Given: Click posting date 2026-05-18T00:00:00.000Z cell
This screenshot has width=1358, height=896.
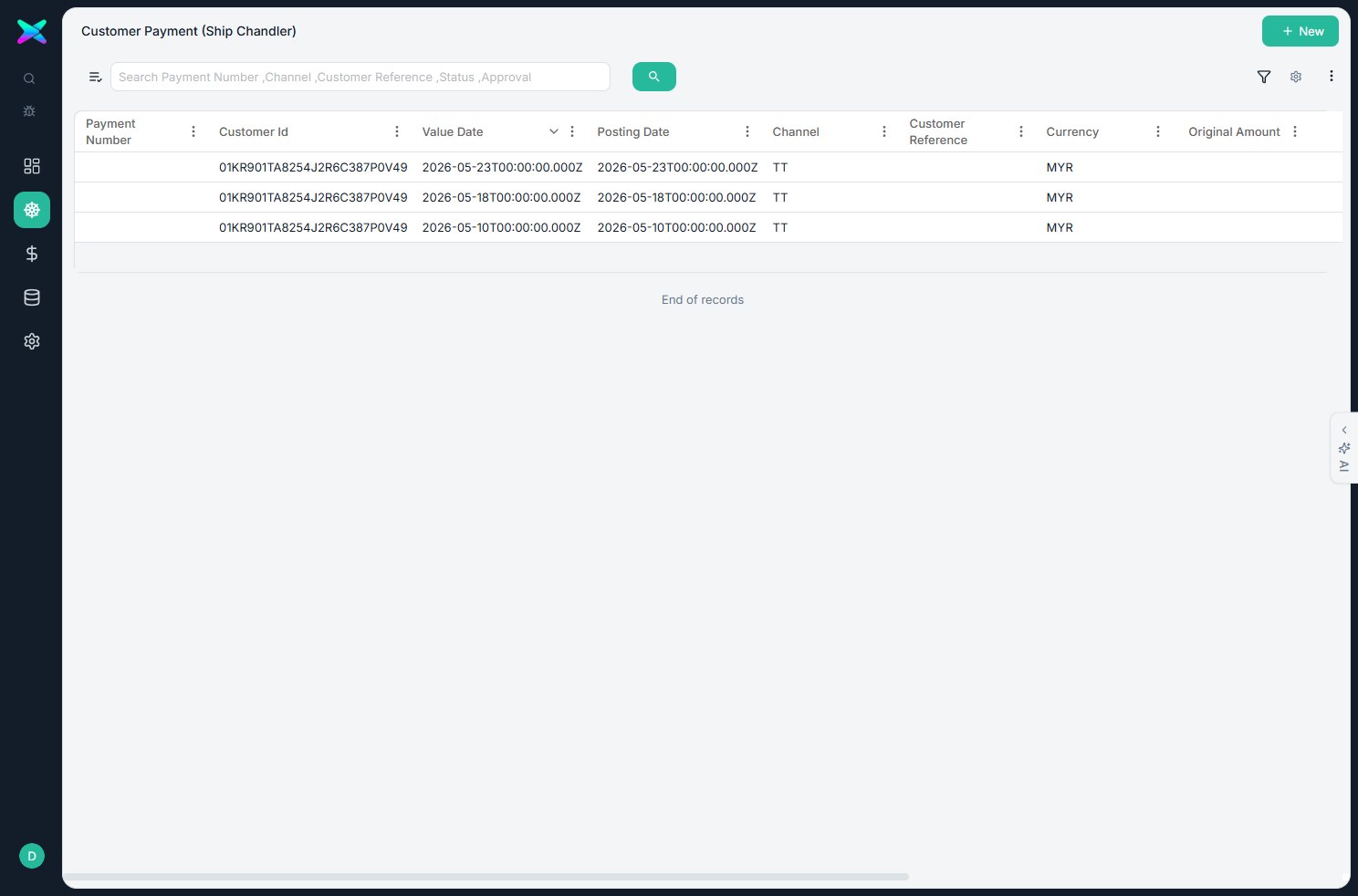Looking at the screenshot, I should coord(677,197).
